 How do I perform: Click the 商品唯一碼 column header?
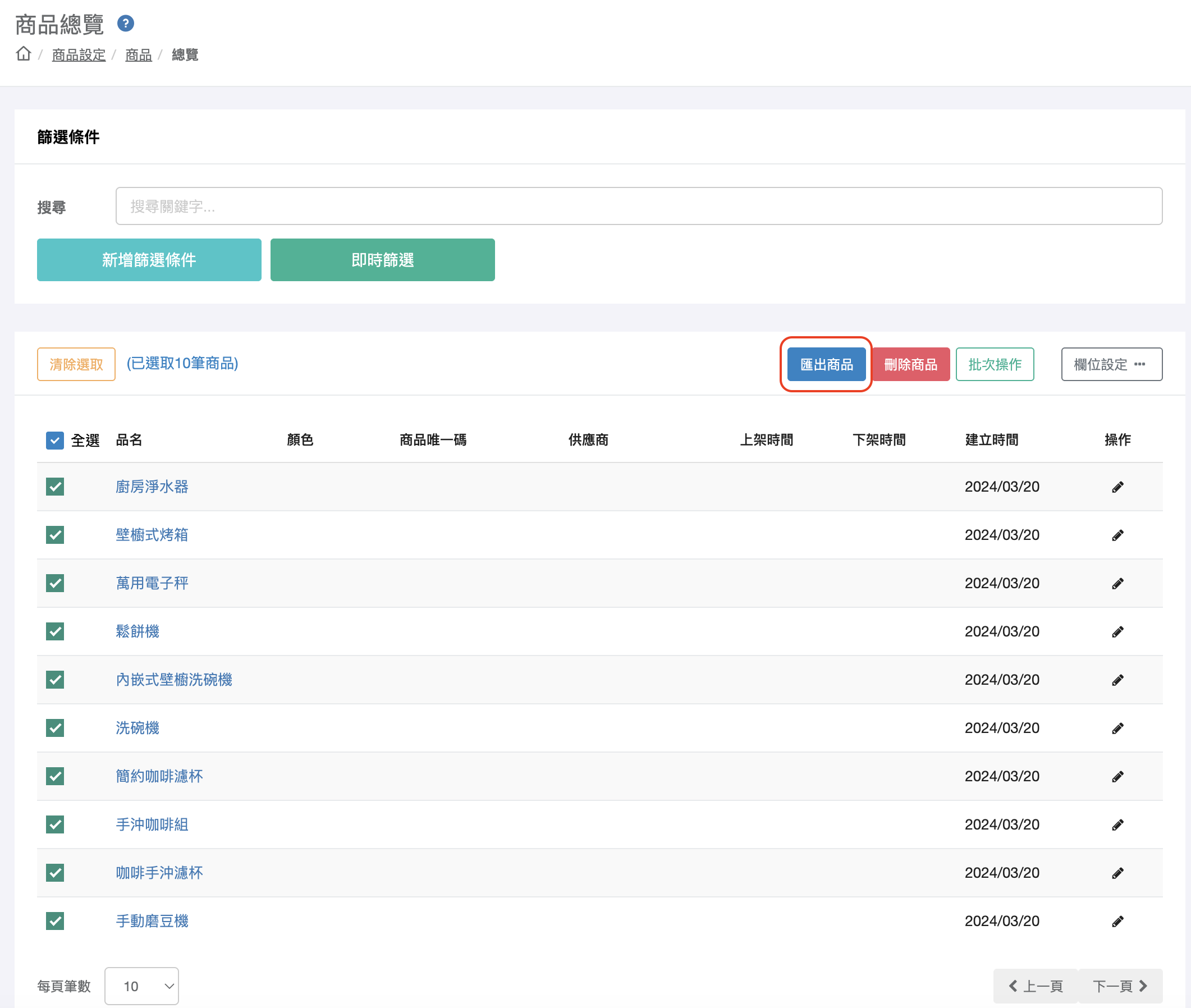click(x=433, y=440)
